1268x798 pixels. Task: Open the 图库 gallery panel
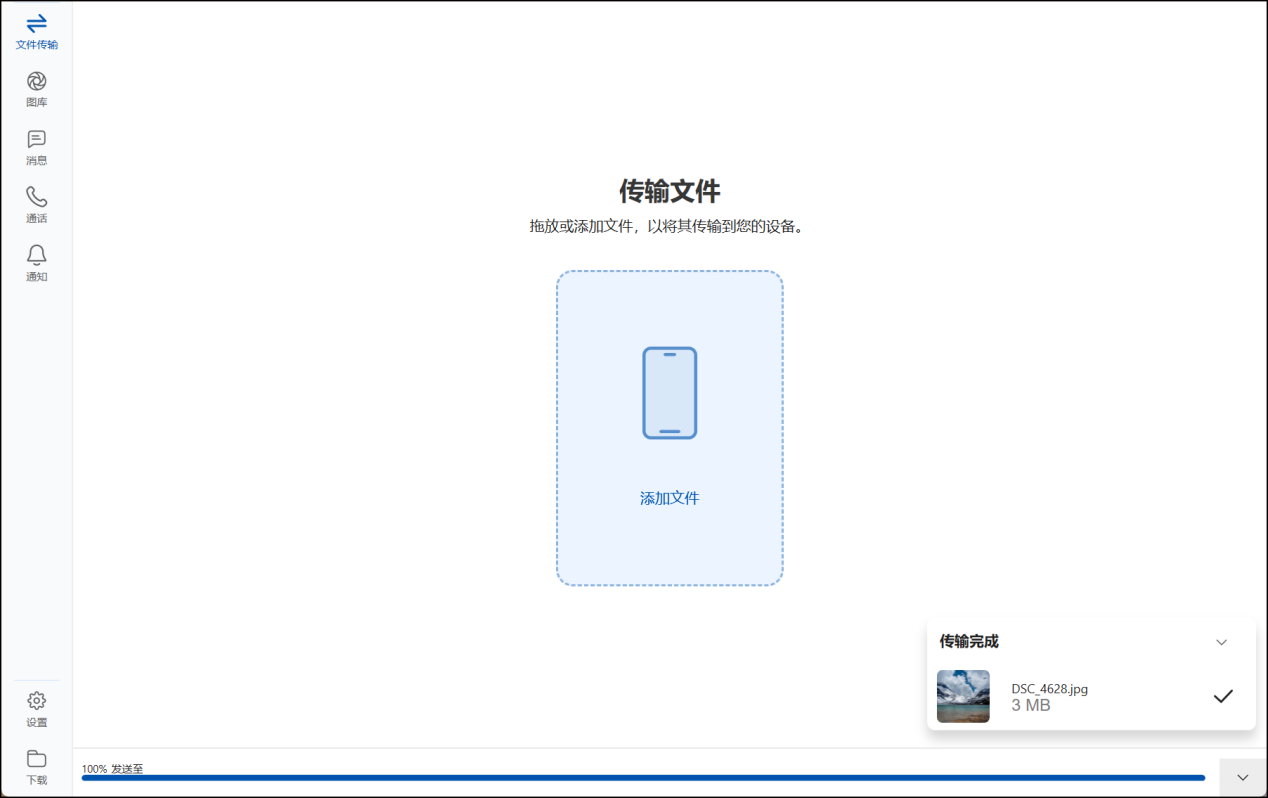(36, 88)
